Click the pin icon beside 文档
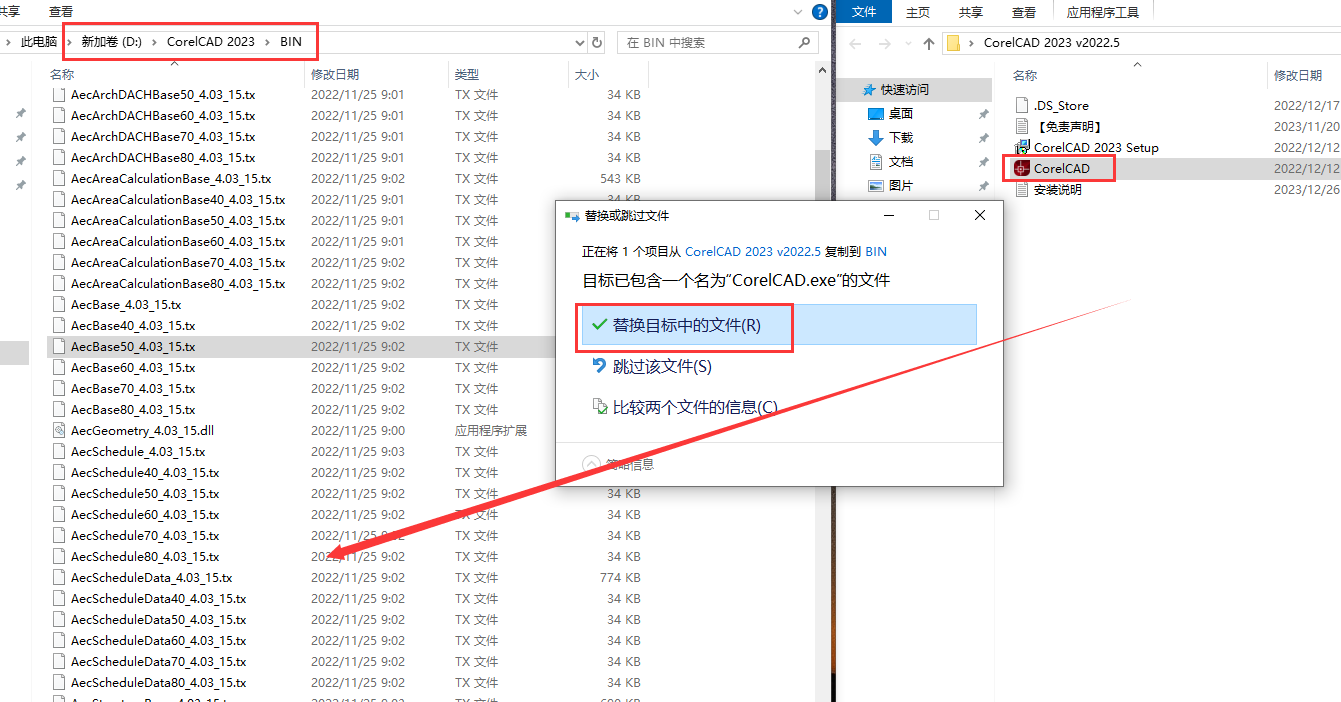The image size is (1341, 702). tap(983, 162)
